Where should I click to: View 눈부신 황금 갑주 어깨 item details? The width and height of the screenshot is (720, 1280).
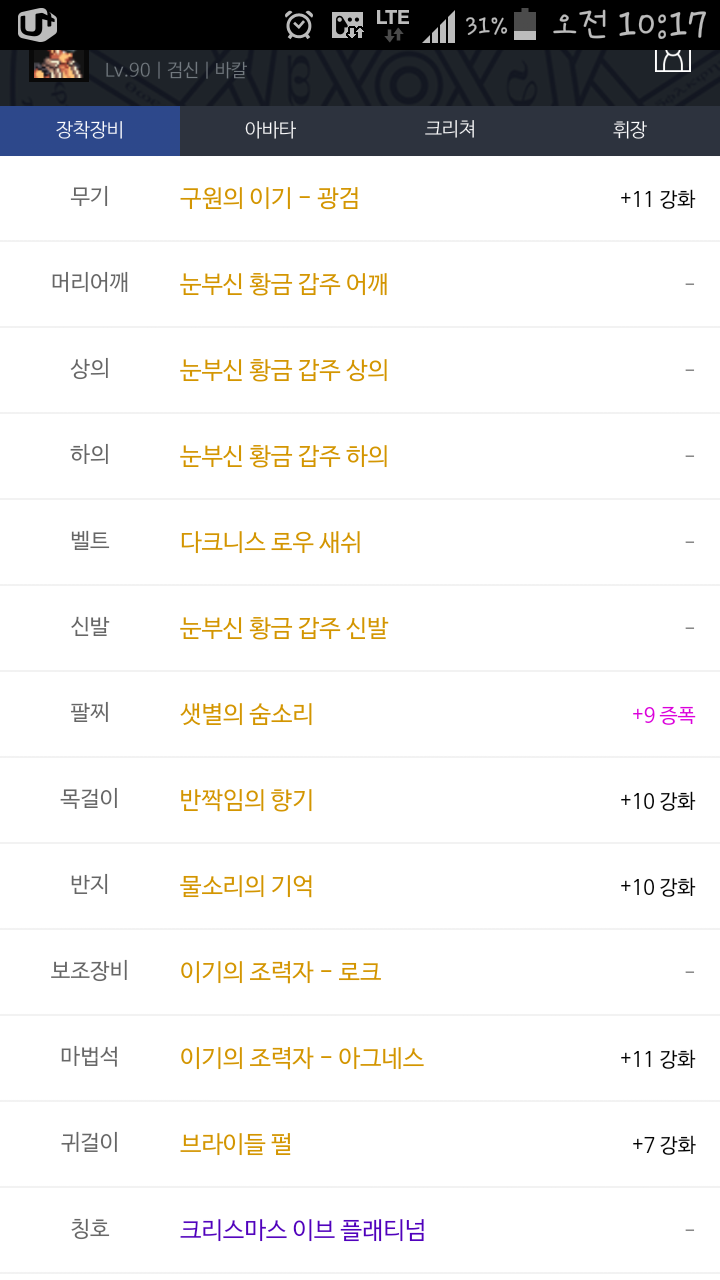coord(284,284)
